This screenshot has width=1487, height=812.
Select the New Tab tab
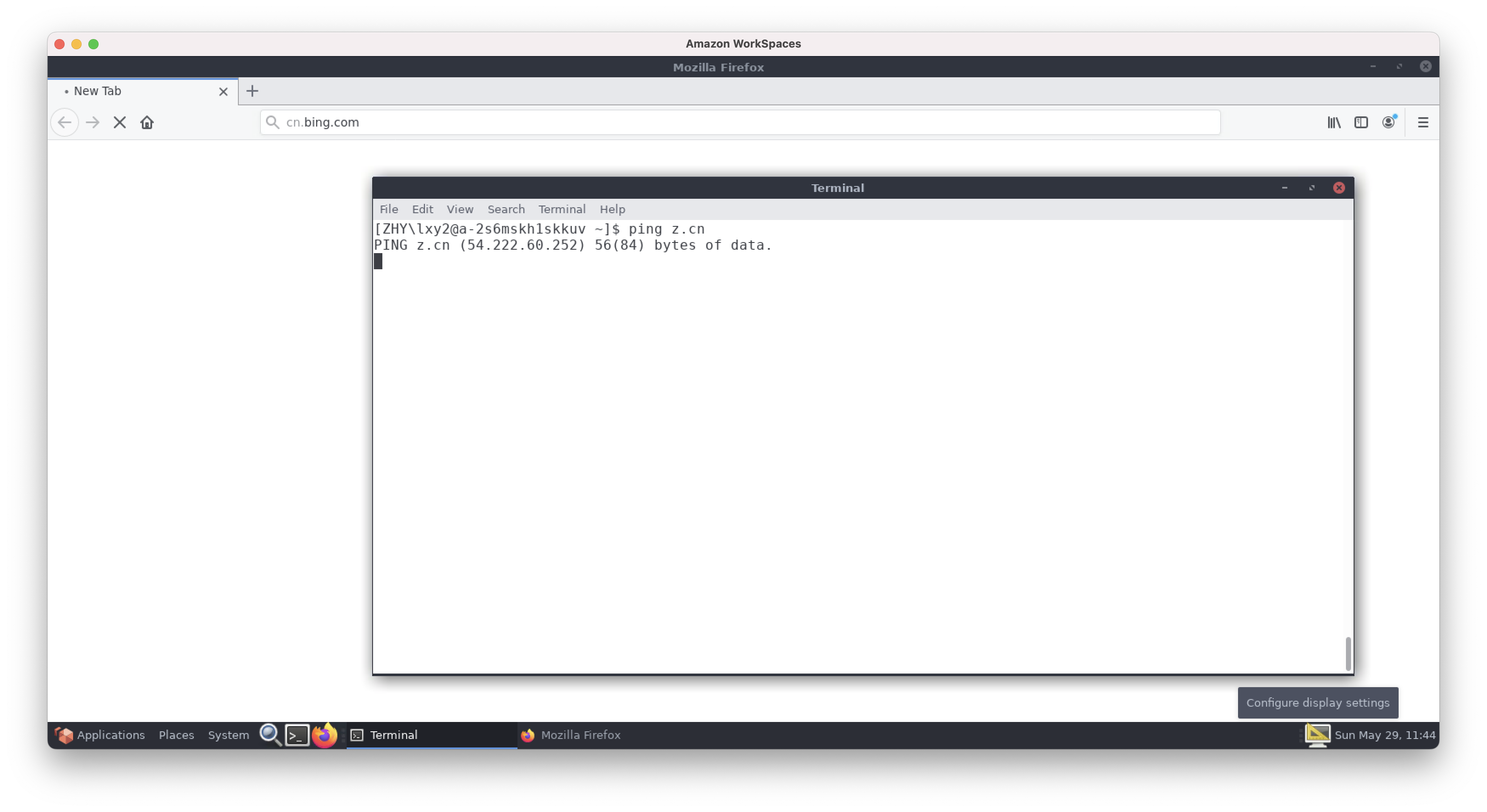(x=143, y=91)
